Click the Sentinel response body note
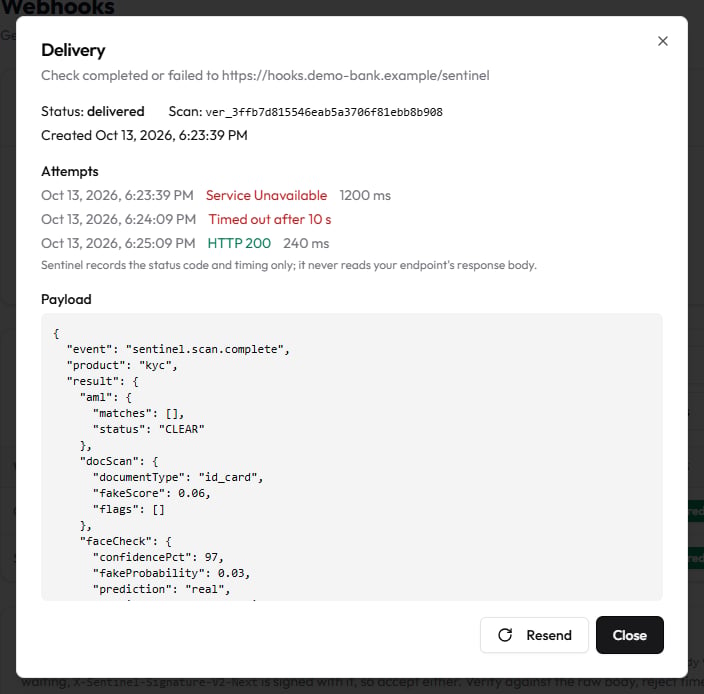704x694 pixels. (289, 265)
